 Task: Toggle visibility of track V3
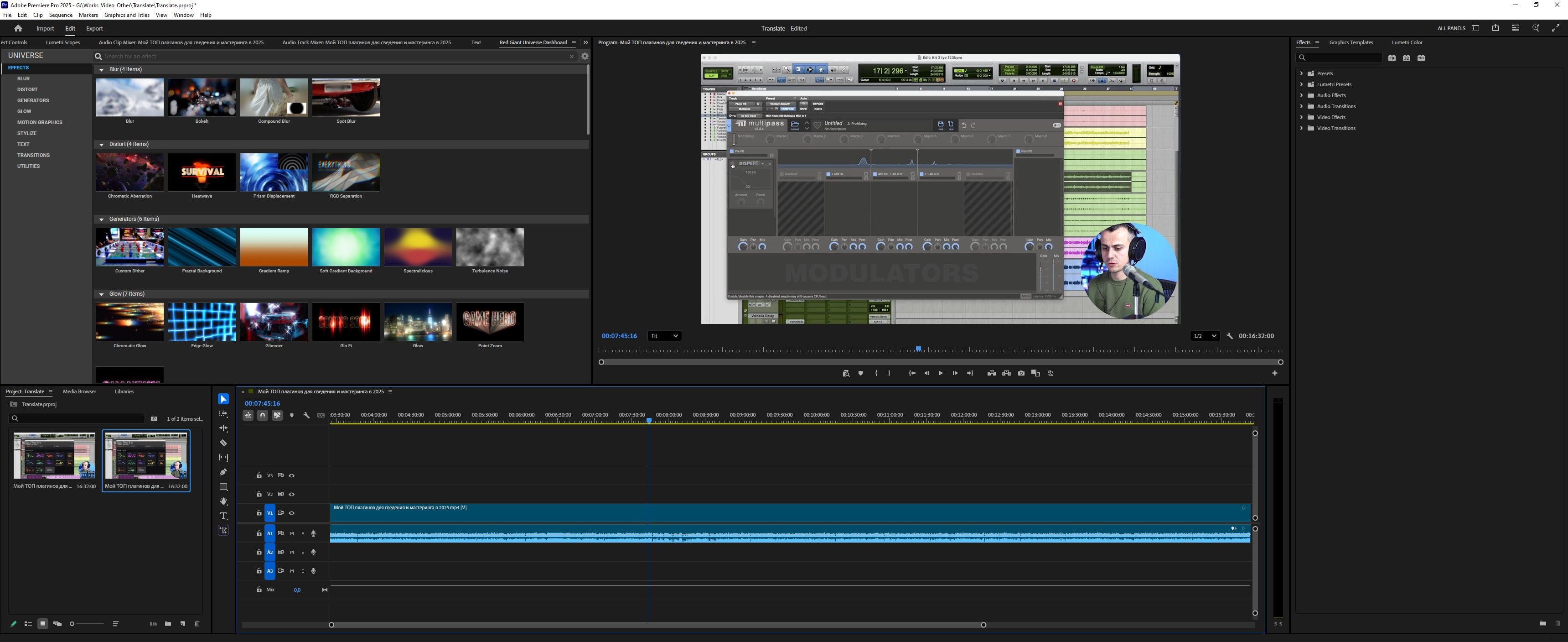(291, 476)
